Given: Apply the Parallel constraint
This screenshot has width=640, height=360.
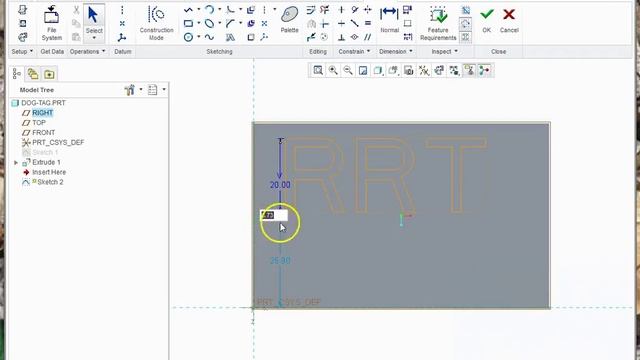Looking at the screenshot, I should [x=368, y=37].
